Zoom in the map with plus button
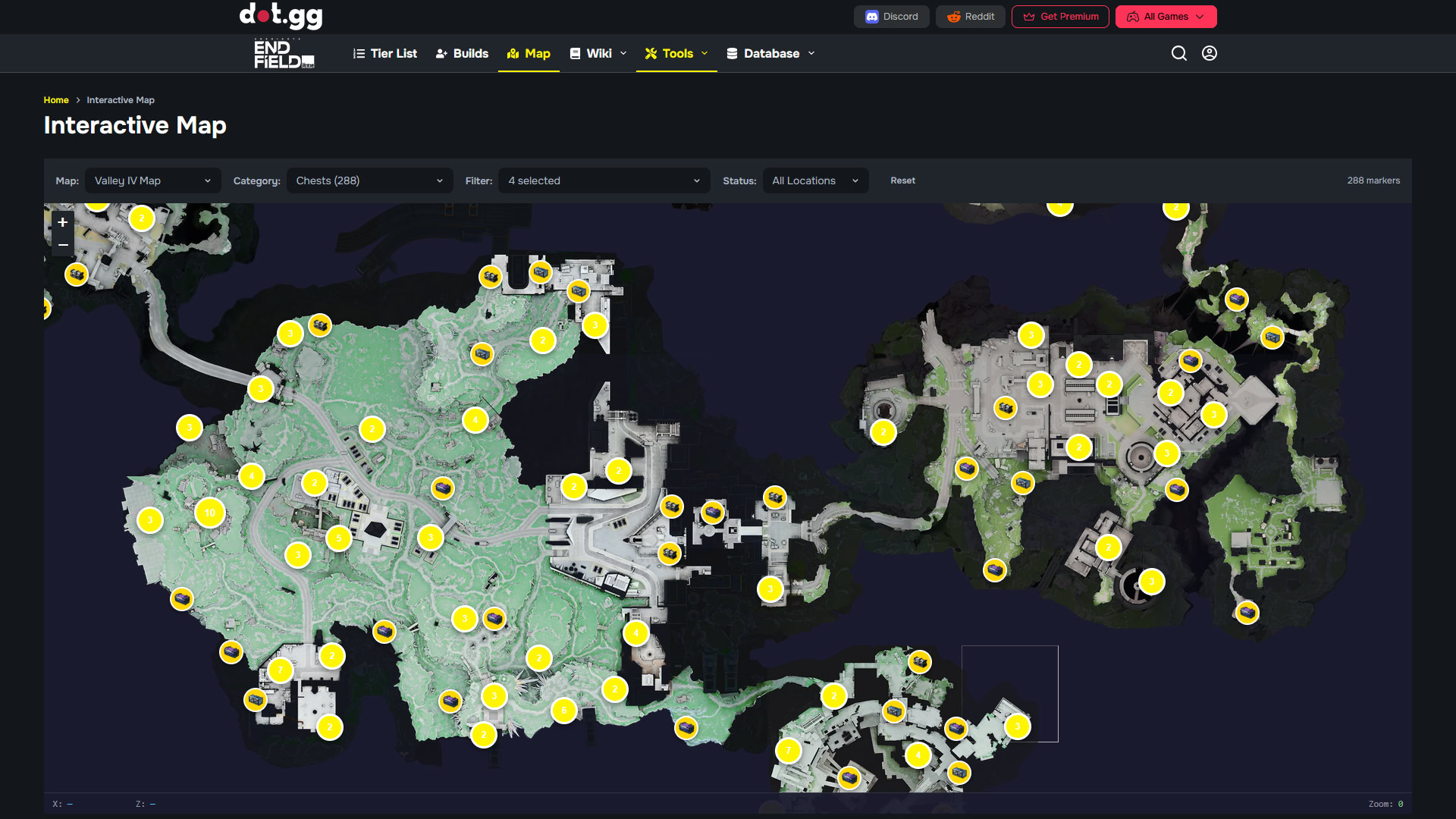Viewport: 1456px width, 819px height. coord(63,222)
